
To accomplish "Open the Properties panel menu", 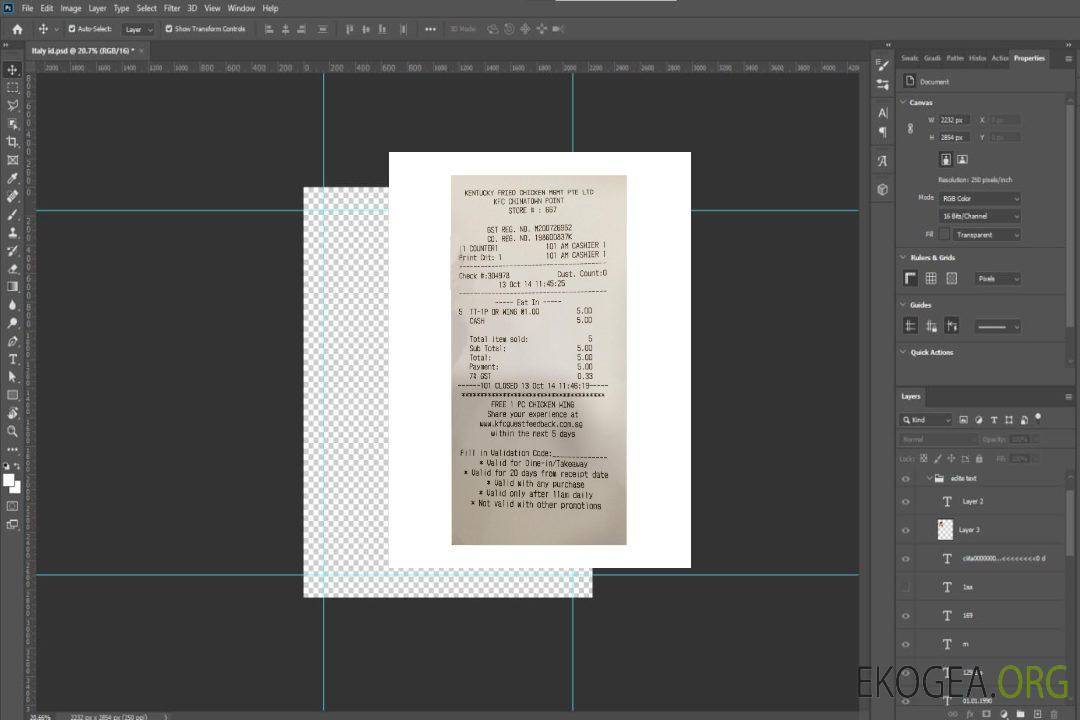I will 1068,59.
